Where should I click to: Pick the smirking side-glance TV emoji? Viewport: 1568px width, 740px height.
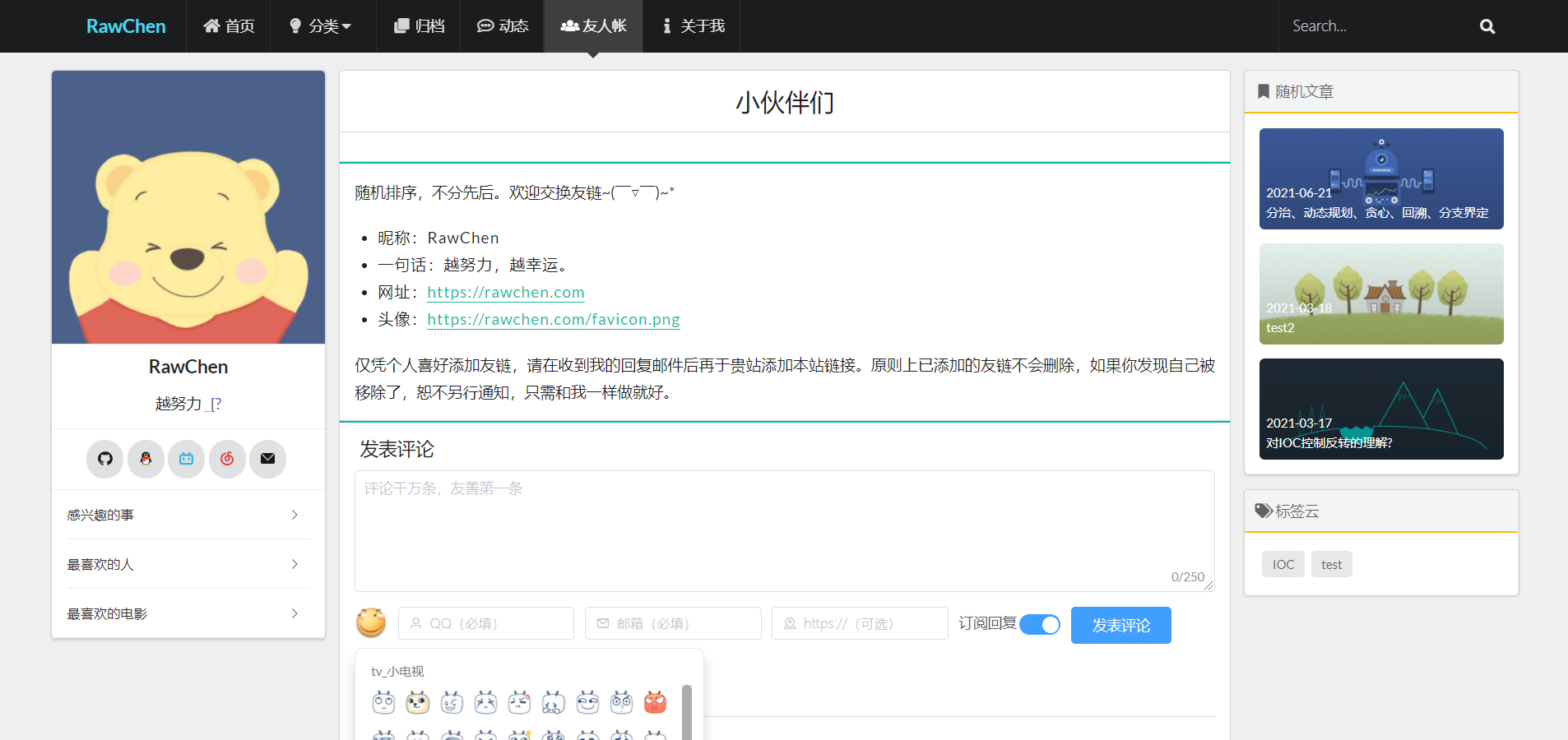point(587,702)
